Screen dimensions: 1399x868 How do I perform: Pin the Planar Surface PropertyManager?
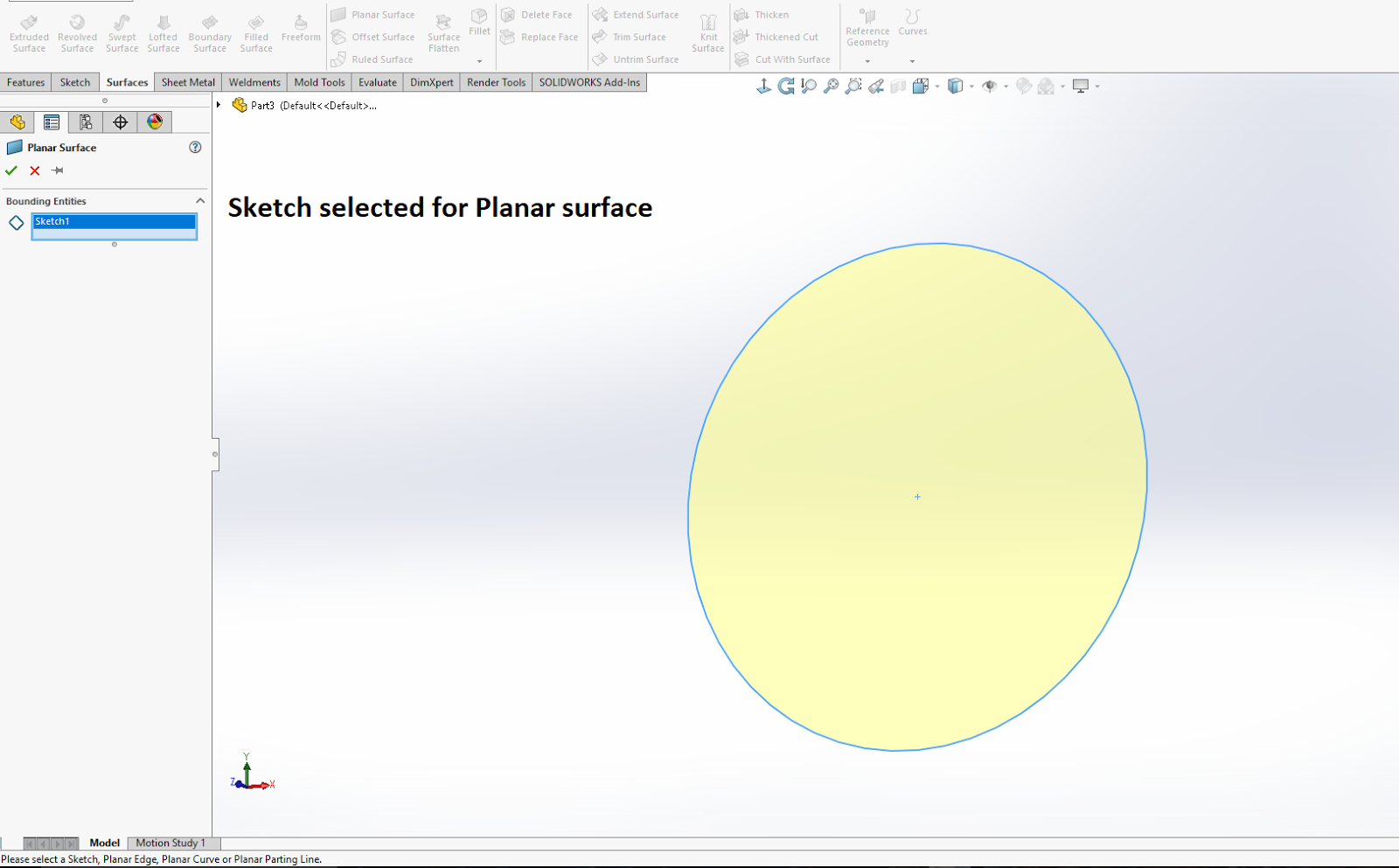pos(58,170)
